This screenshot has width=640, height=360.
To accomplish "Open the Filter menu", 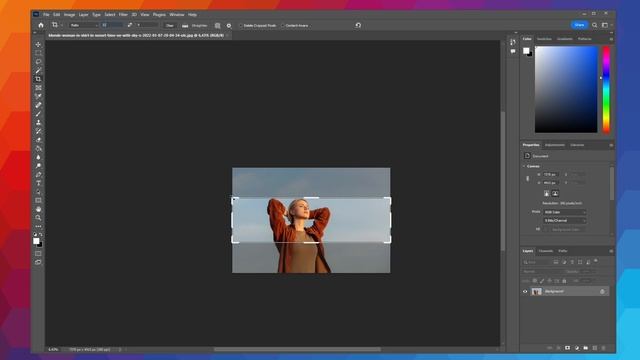I will [x=123, y=15].
